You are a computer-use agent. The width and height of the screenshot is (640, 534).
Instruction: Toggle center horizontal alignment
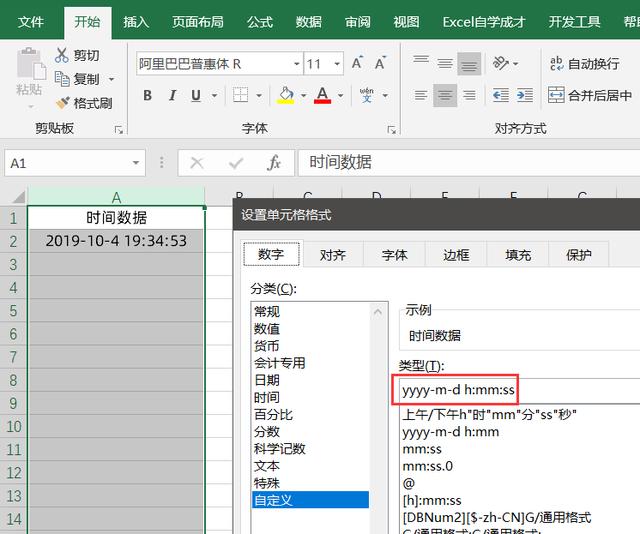(445, 96)
